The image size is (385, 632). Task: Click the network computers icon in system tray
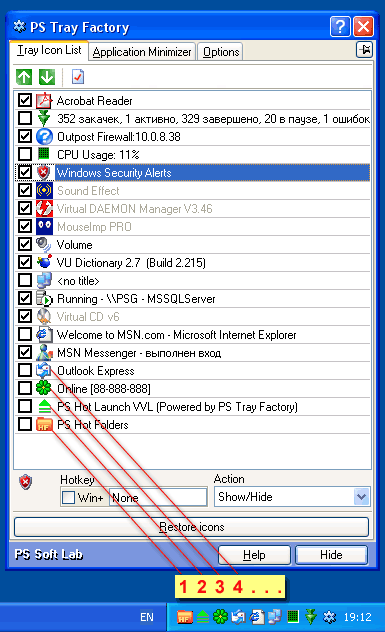(275, 617)
